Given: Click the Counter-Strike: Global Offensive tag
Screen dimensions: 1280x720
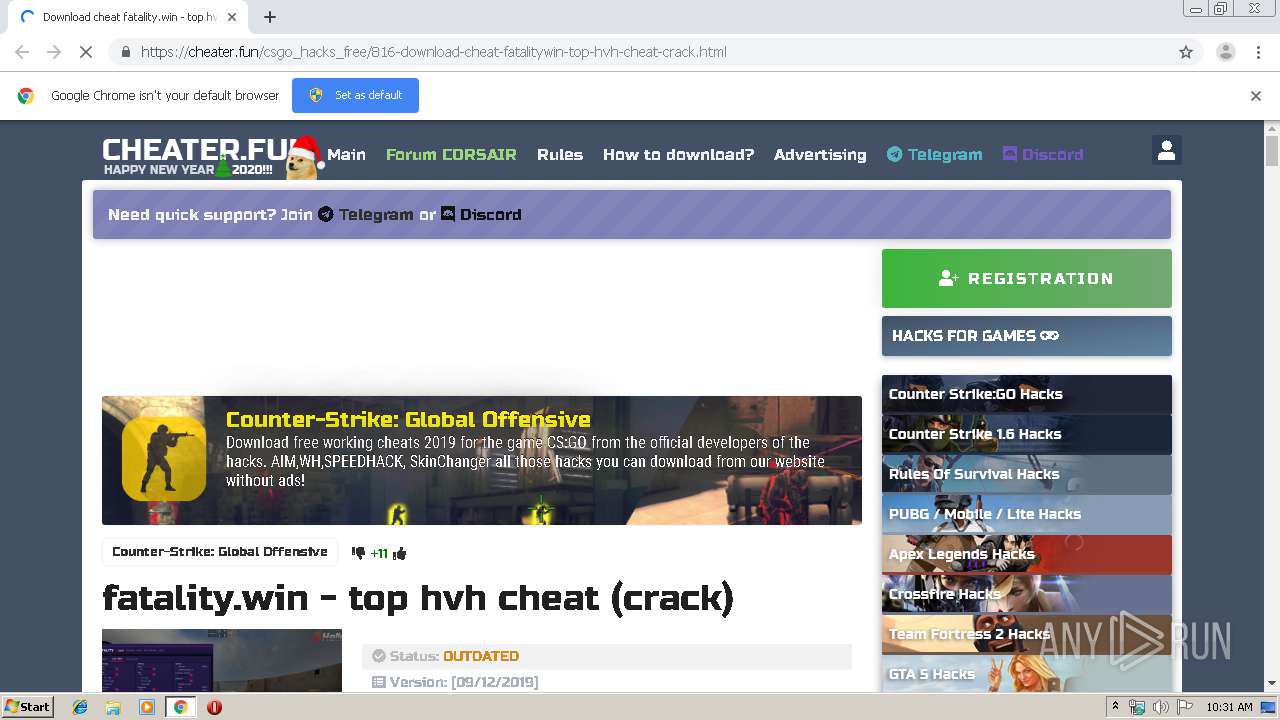Looking at the screenshot, I should 219,552.
